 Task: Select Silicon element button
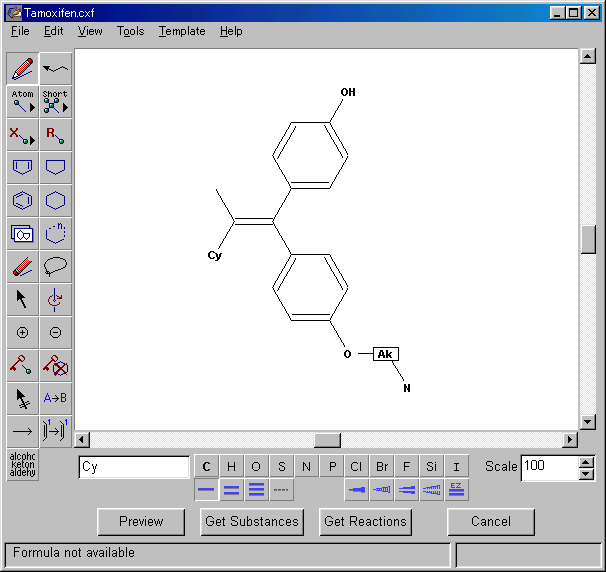tap(431, 466)
